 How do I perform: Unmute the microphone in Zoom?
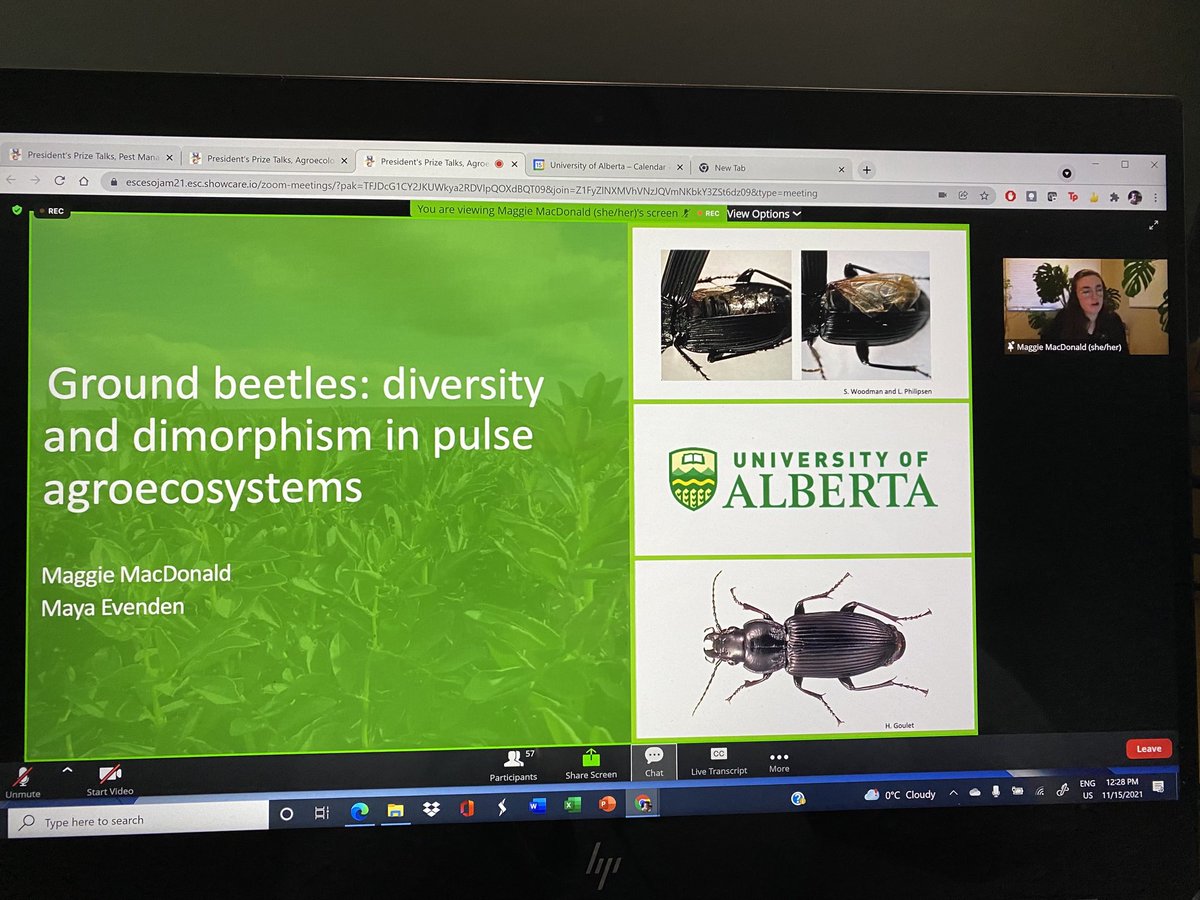point(22,782)
